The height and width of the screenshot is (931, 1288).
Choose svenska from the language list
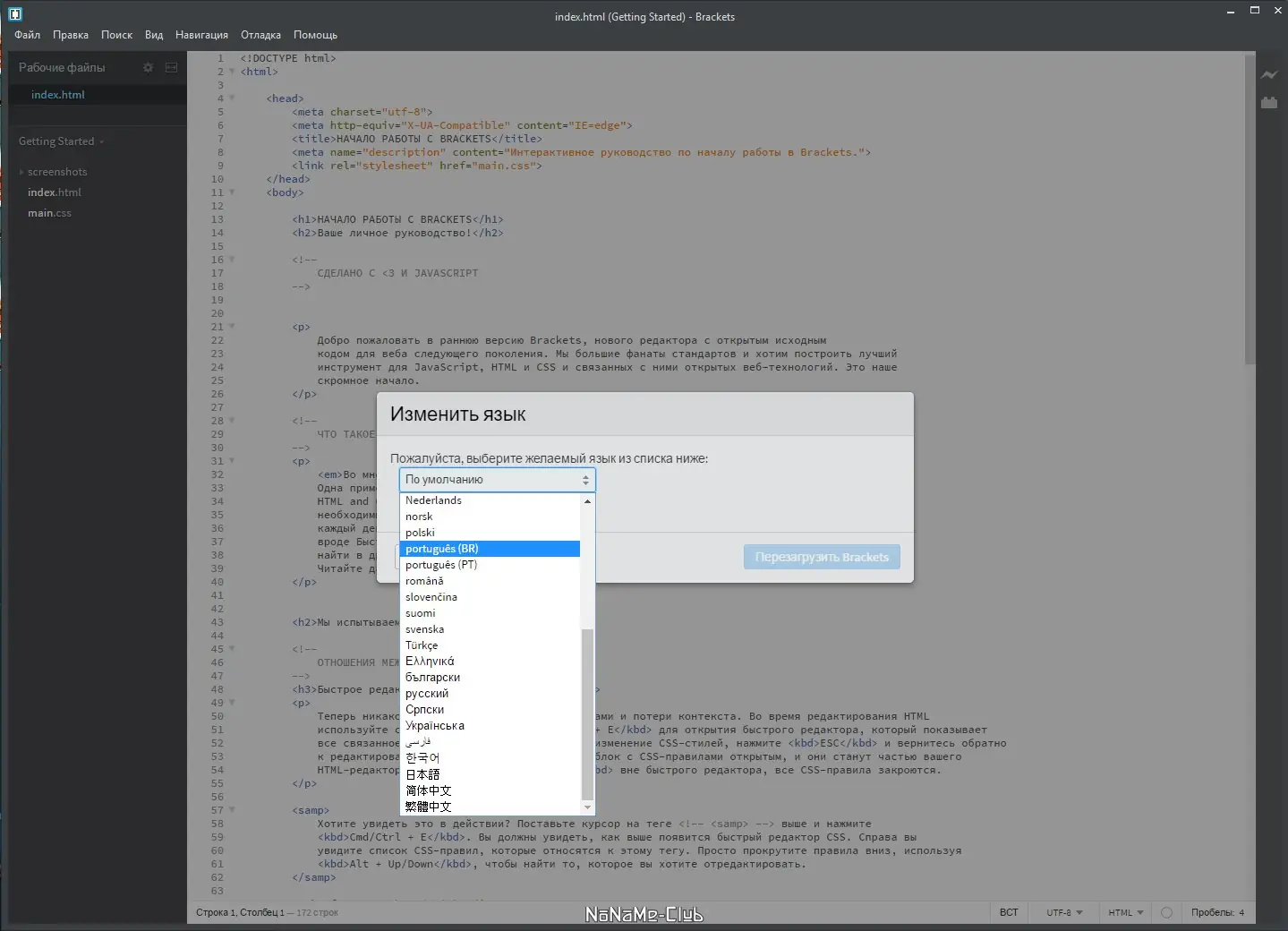(x=490, y=629)
